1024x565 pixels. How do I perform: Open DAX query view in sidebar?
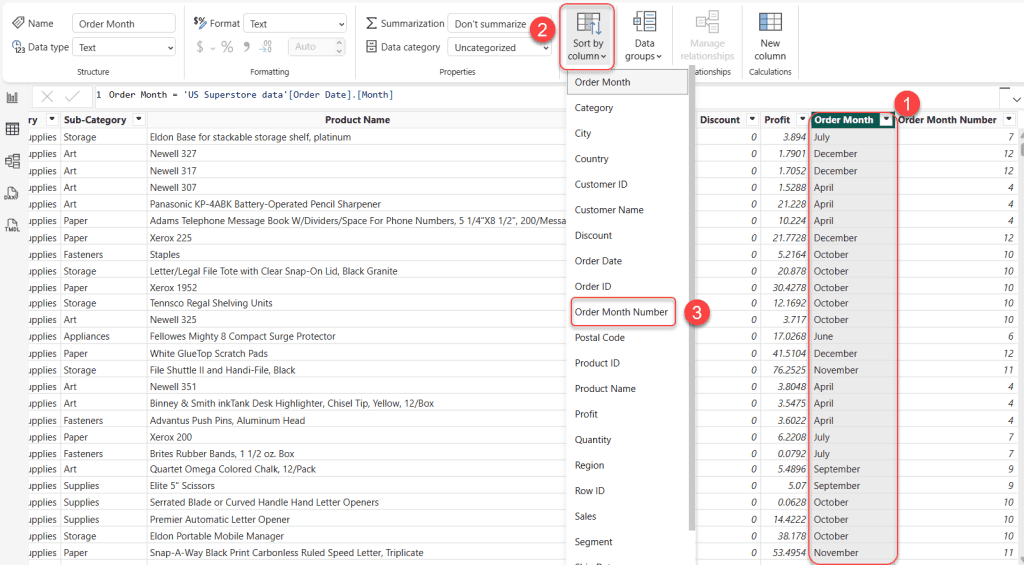pos(12,193)
